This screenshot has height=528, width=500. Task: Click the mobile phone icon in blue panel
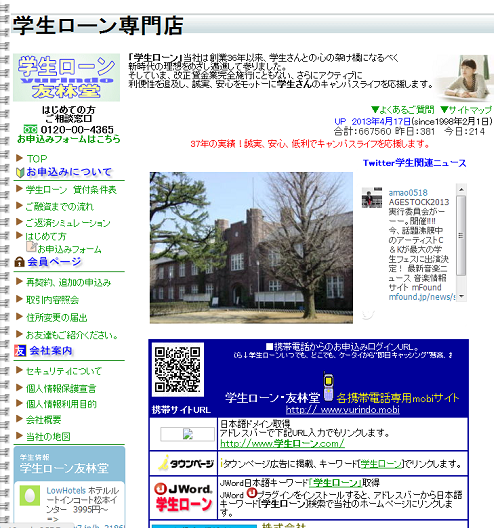328,387
